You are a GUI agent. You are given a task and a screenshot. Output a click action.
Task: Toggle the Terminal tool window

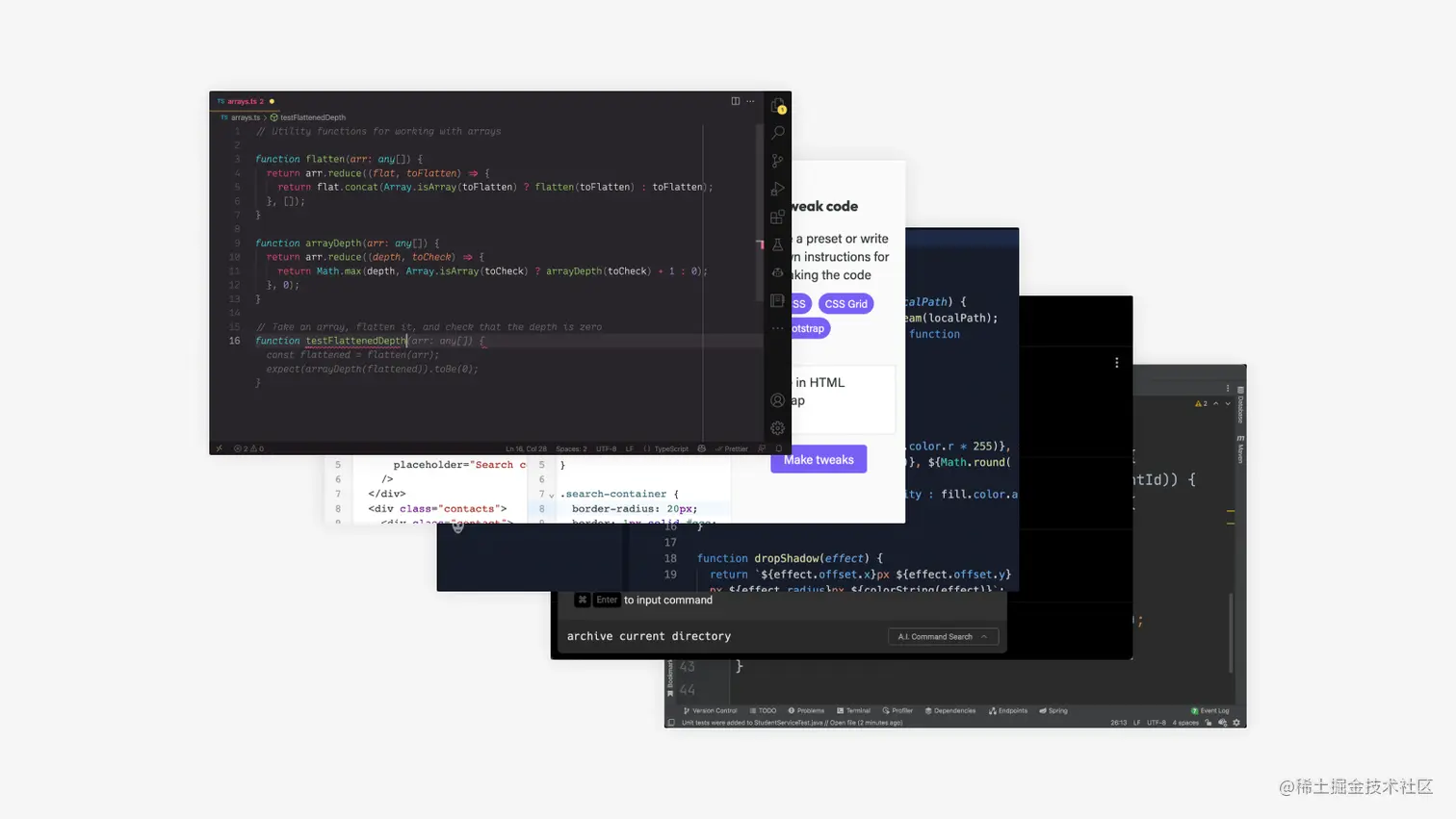pyautogui.click(x=855, y=711)
